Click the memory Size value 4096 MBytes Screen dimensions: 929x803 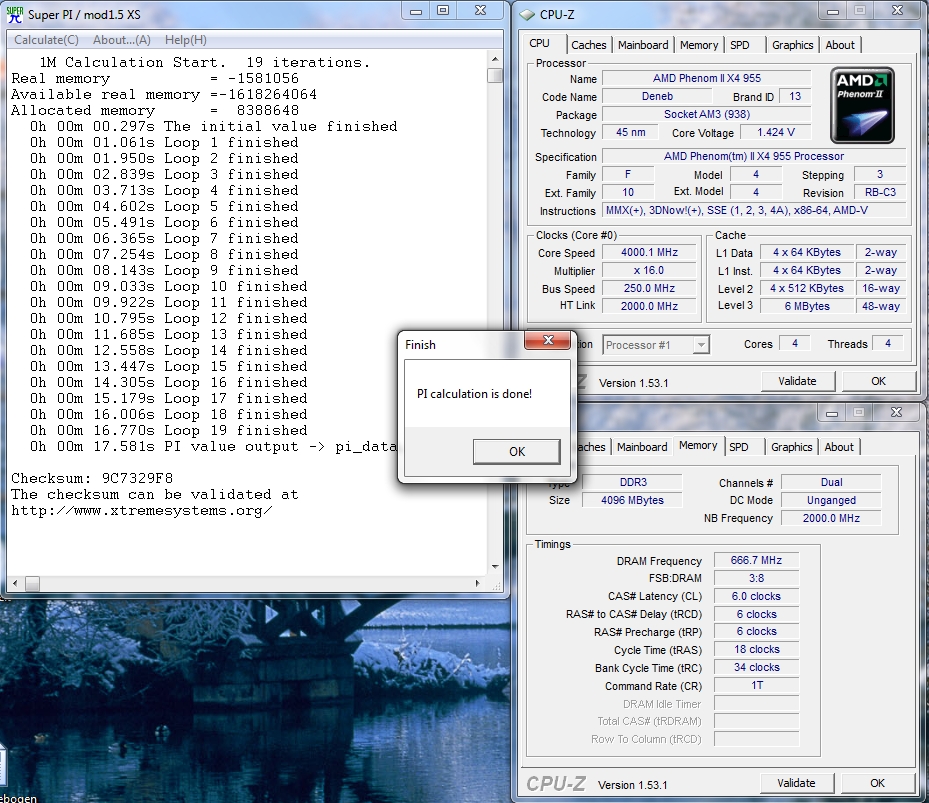click(x=632, y=500)
